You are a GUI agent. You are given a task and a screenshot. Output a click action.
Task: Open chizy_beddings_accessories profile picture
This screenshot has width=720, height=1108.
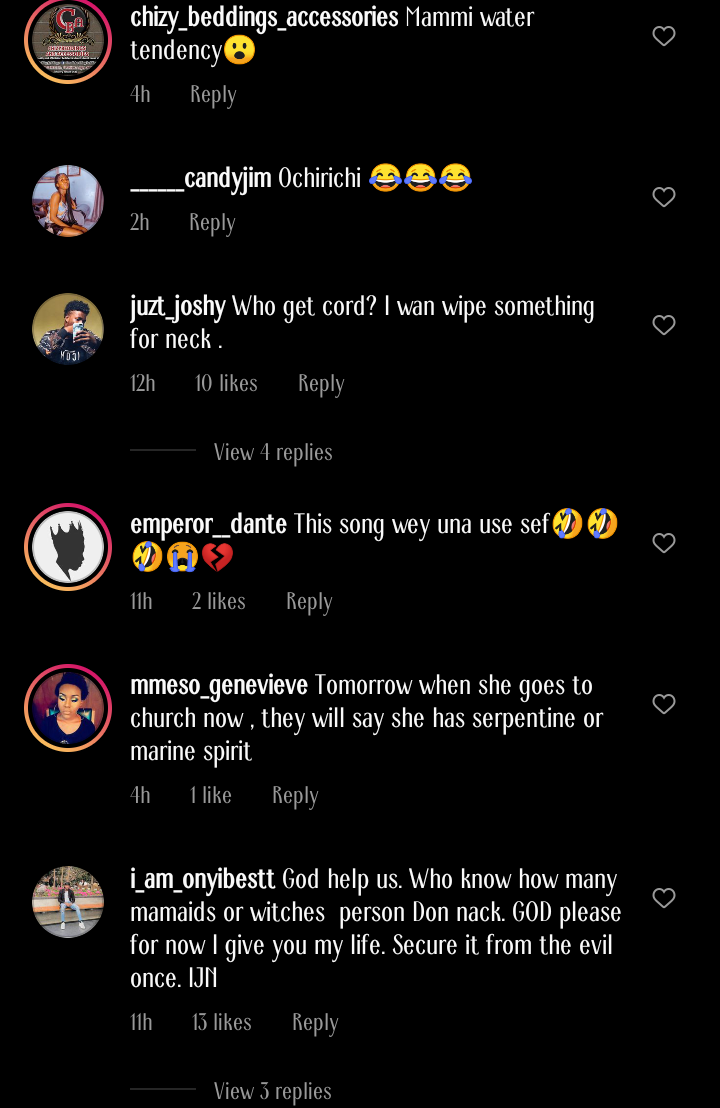(68, 40)
